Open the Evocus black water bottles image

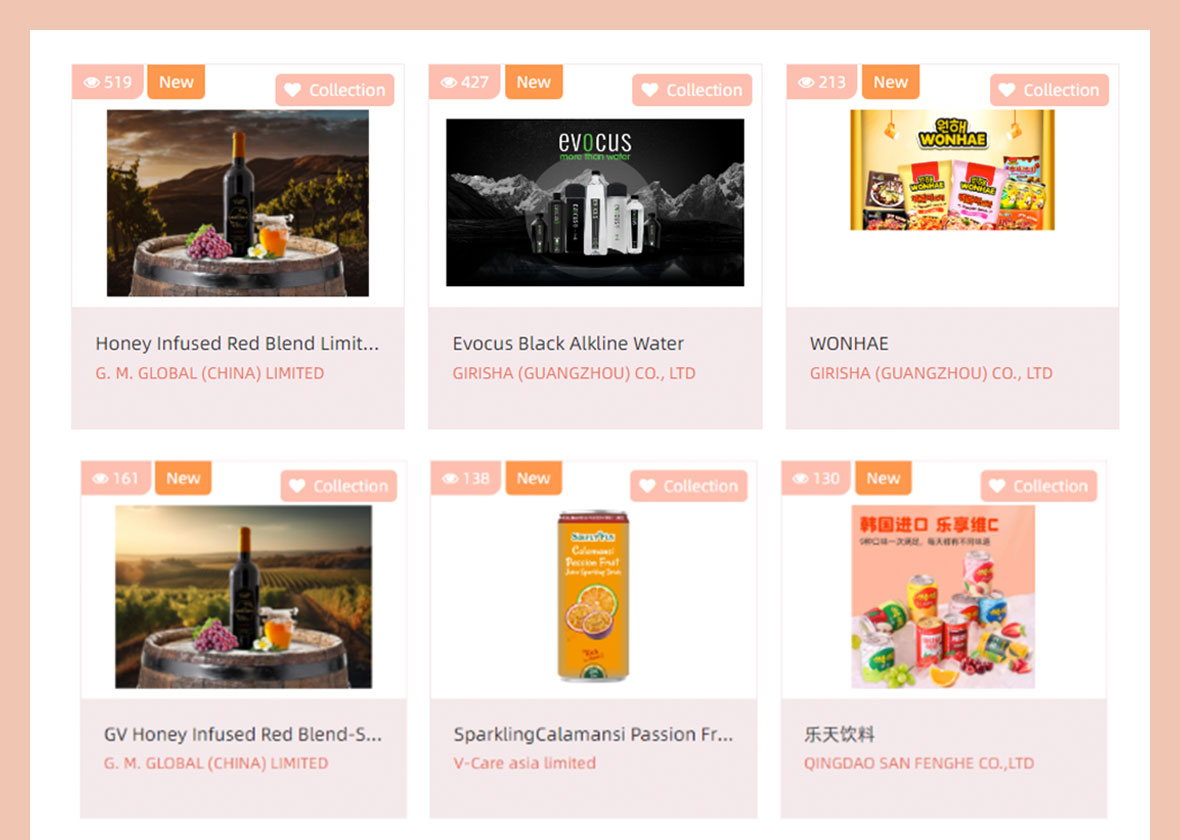pos(595,202)
